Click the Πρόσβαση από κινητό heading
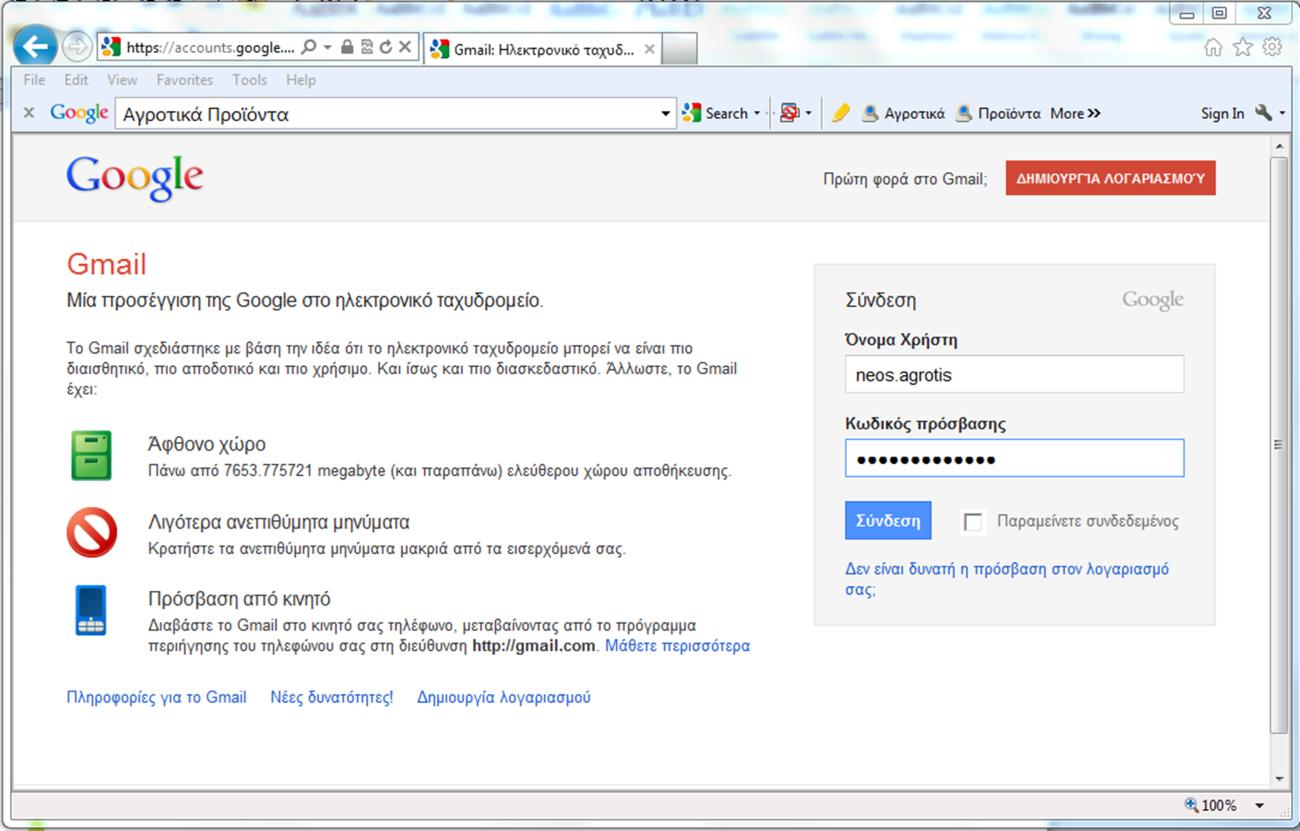This screenshot has height=831, width=1300. click(x=239, y=599)
